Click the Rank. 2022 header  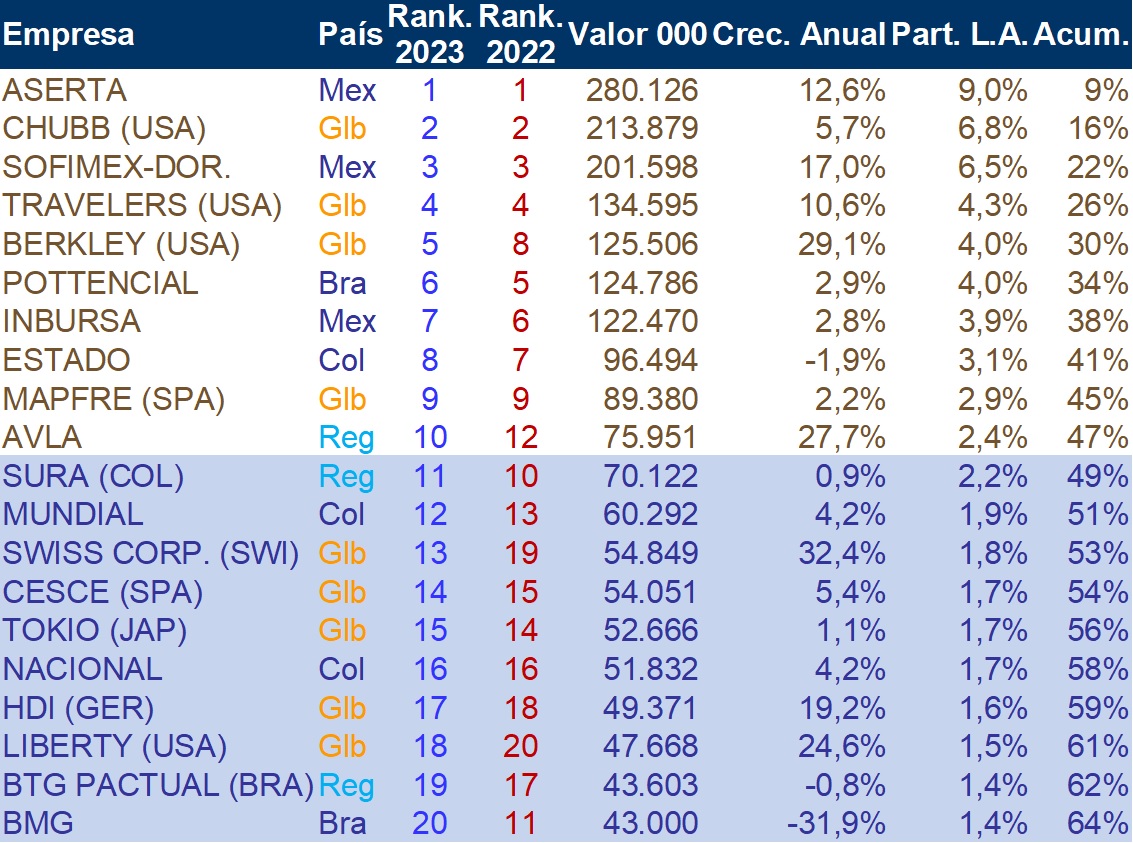[520, 34]
